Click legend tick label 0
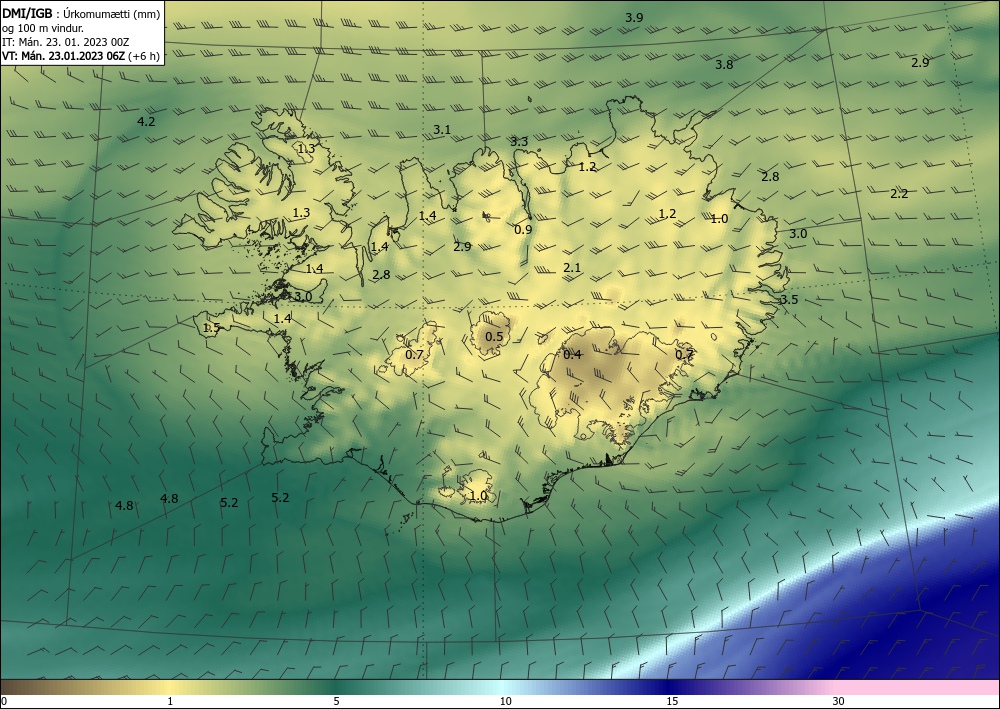The height and width of the screenshot is (709, 1000). coord(4,702)
